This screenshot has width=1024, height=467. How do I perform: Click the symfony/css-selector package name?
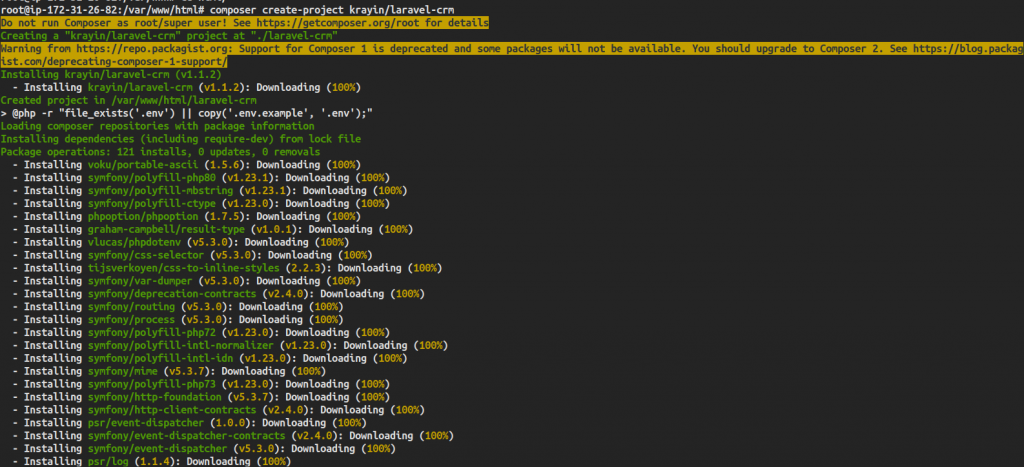146,255
